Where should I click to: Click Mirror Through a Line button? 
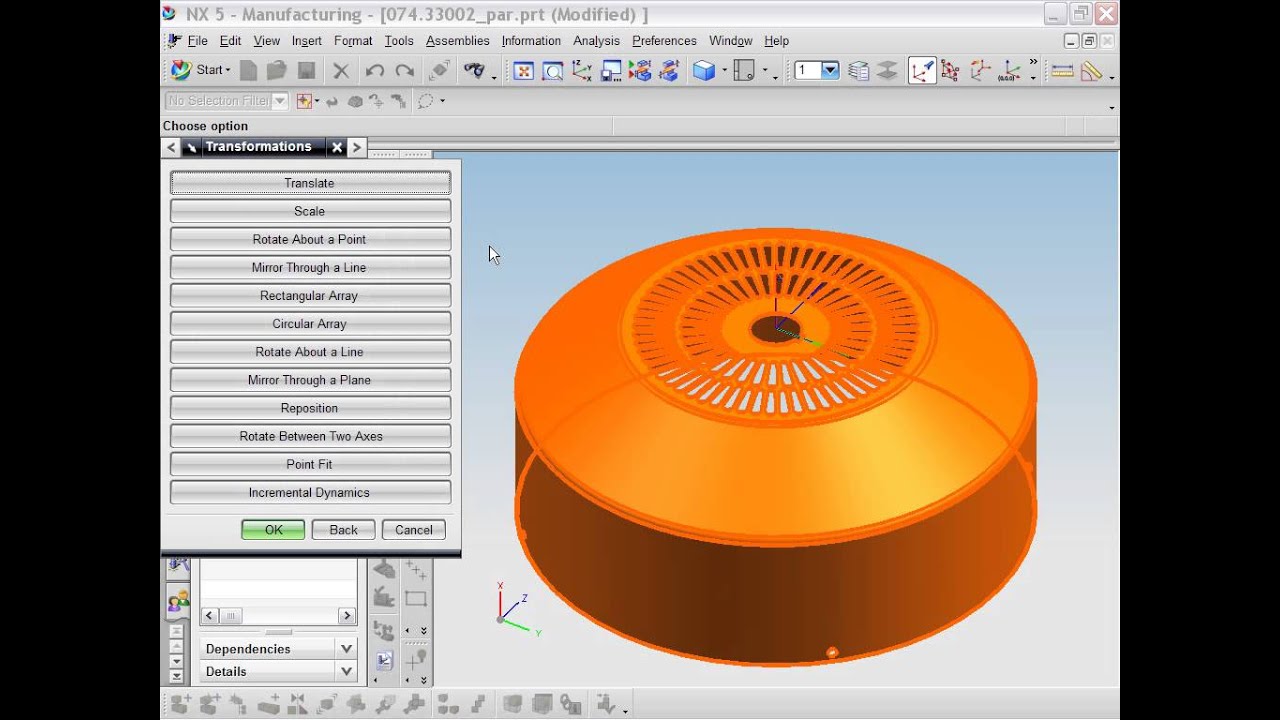[x=310, y=267]
